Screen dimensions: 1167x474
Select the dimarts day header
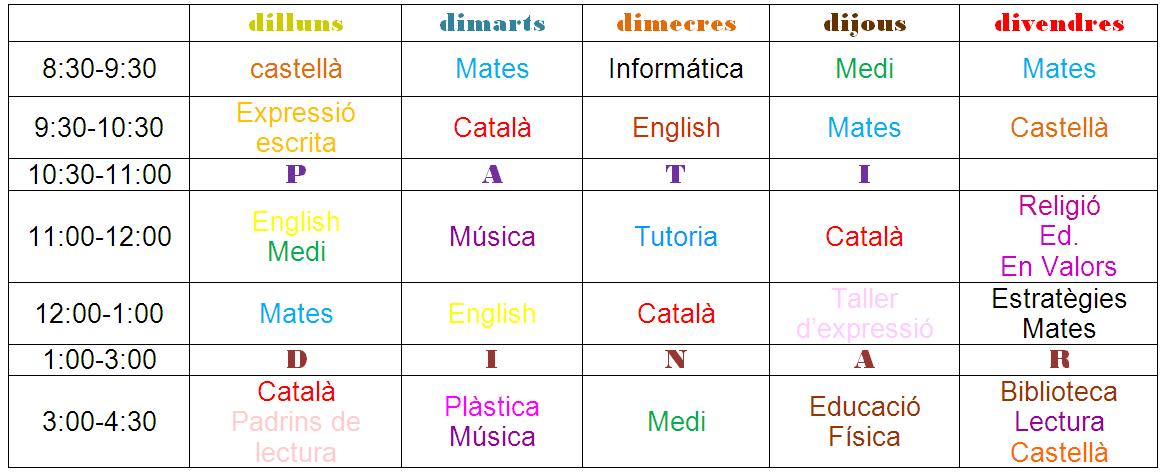[x=492, y=24]
